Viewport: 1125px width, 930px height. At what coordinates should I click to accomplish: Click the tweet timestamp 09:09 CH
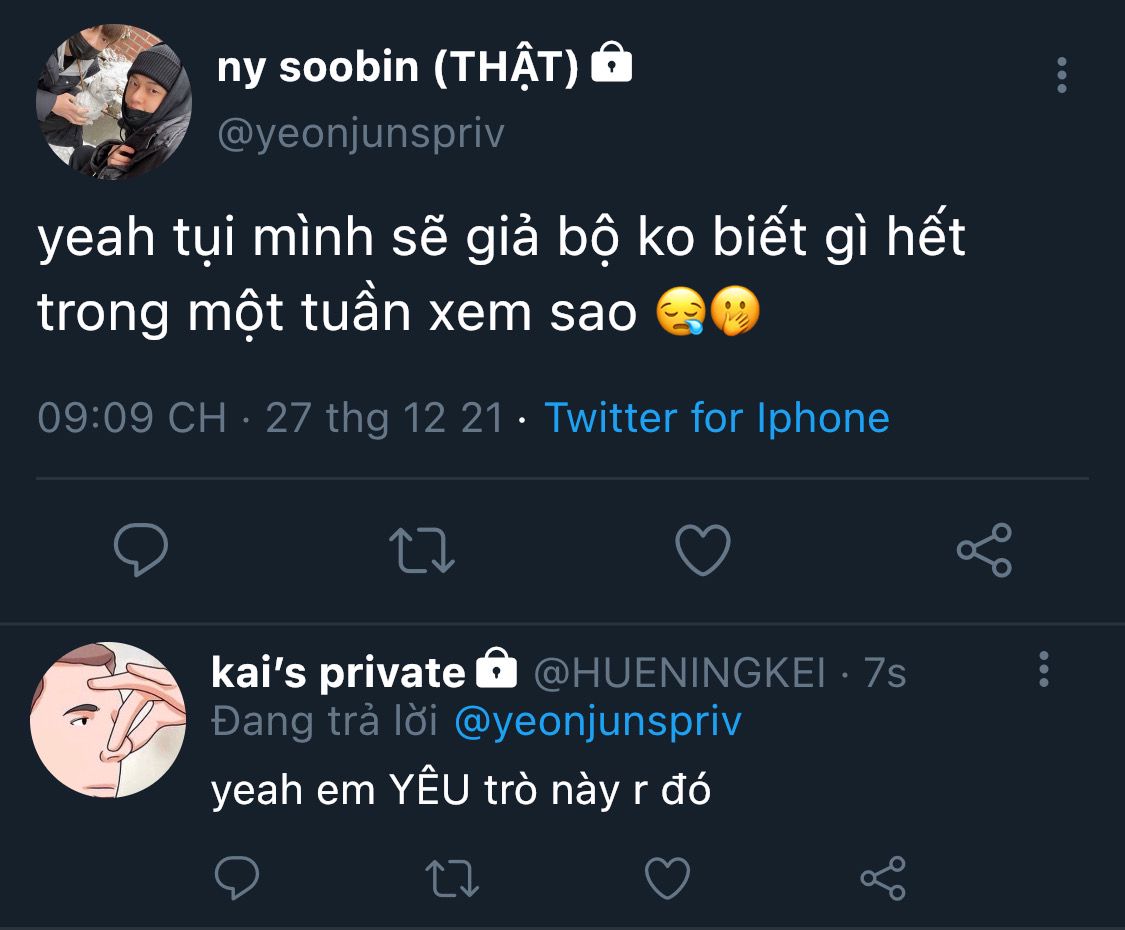[132, 418]
